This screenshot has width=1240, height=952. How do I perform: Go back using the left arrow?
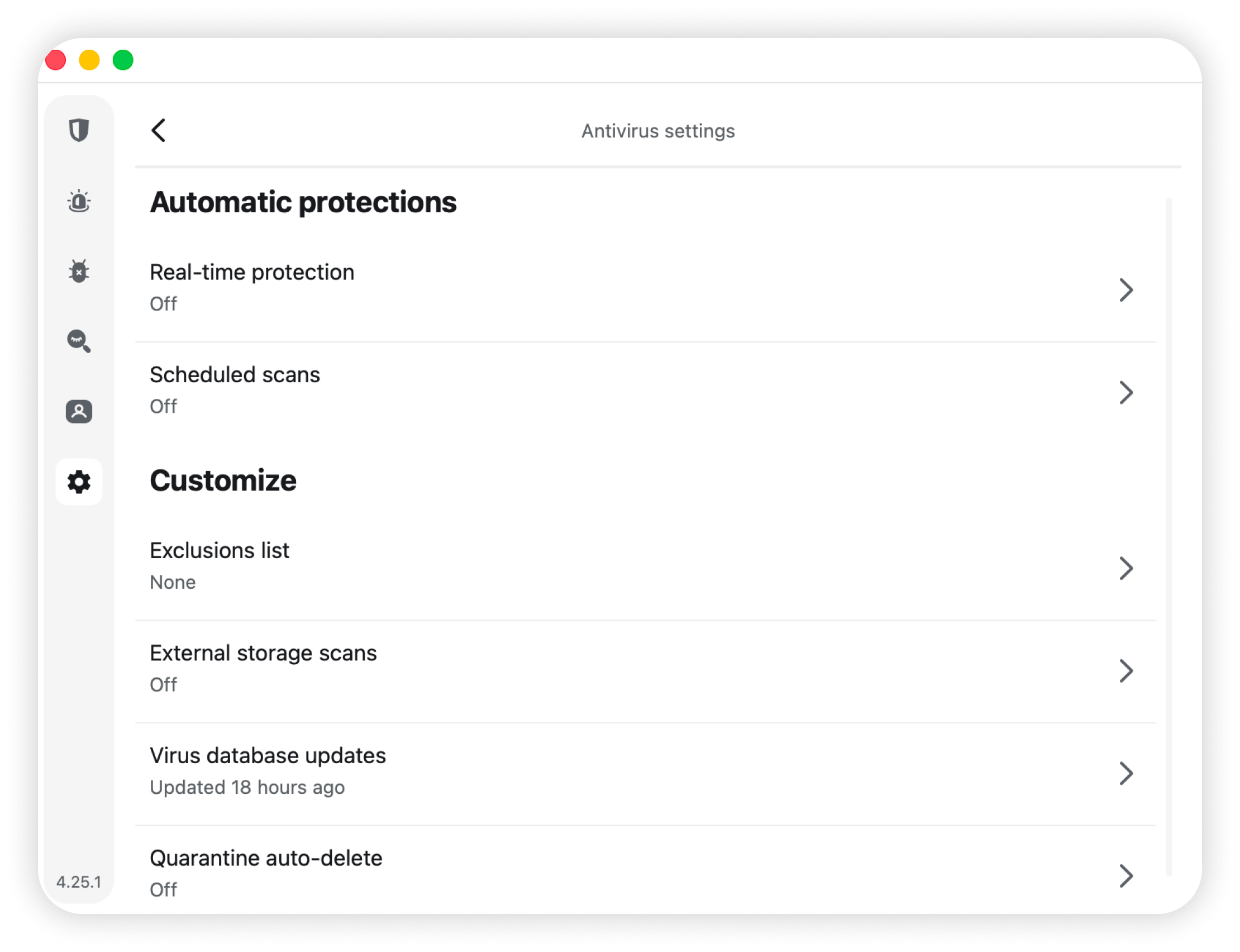[x=159, y=130]
